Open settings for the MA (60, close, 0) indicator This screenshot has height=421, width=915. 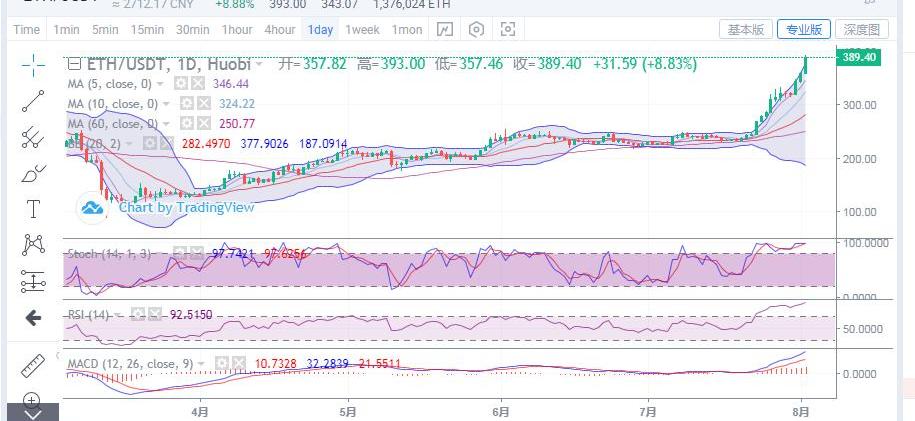(186, 123)
